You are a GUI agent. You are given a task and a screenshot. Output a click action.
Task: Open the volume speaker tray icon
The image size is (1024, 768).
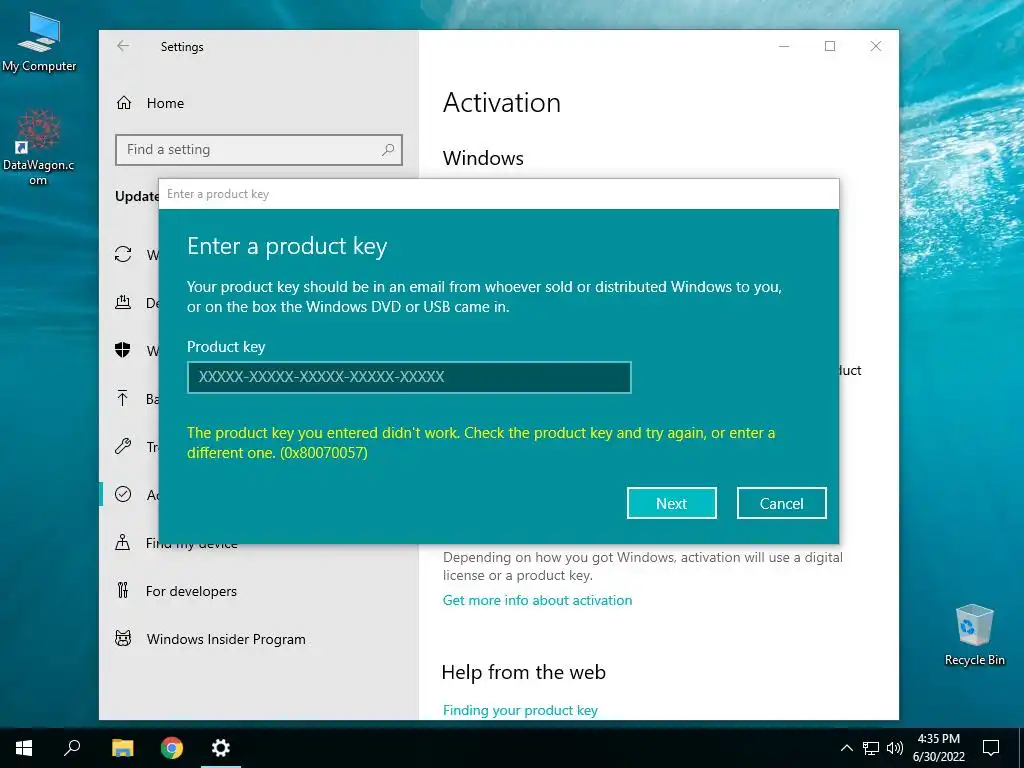click(895, 748)
